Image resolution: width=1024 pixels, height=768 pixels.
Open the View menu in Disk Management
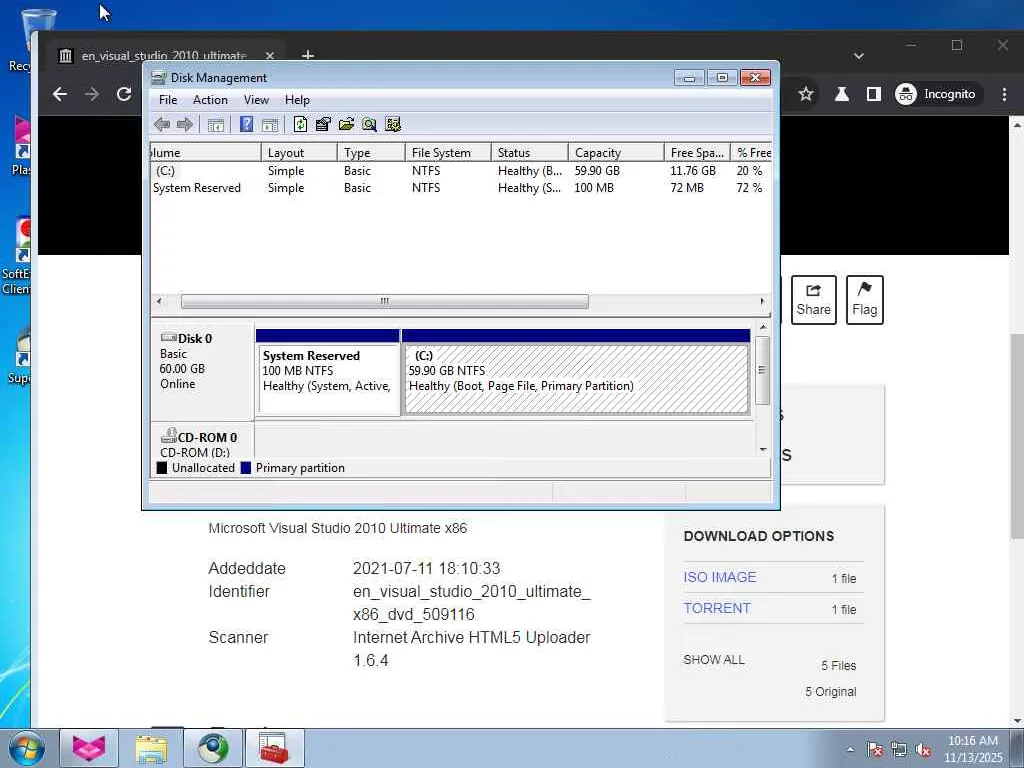tap(256, 100)
